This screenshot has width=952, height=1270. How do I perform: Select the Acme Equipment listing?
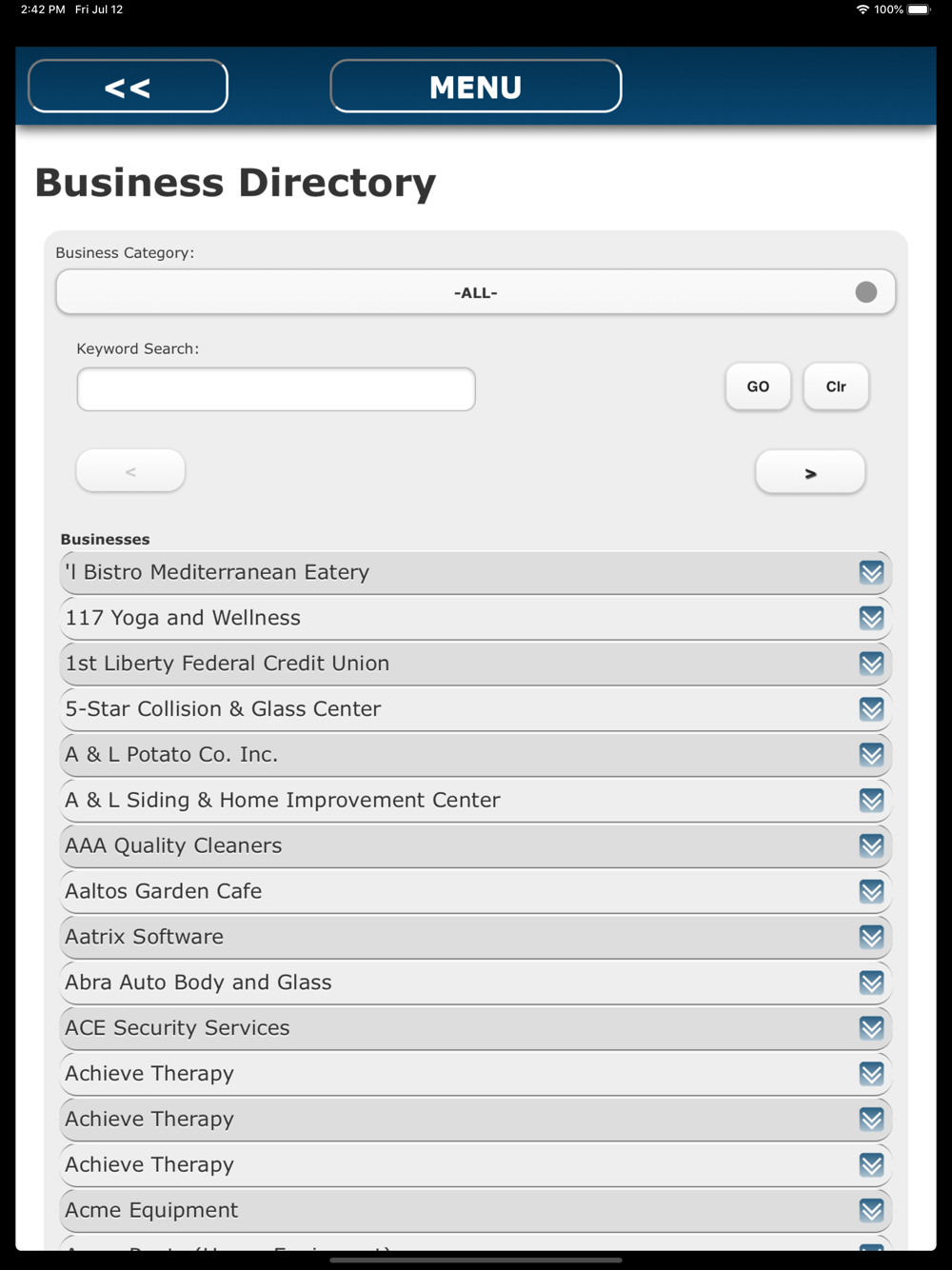pyautogui.click(x=475, y=1210)
